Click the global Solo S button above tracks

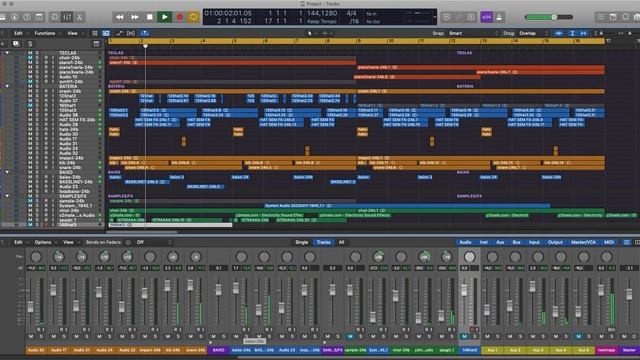pyautogui.click(x=30, y=43)
